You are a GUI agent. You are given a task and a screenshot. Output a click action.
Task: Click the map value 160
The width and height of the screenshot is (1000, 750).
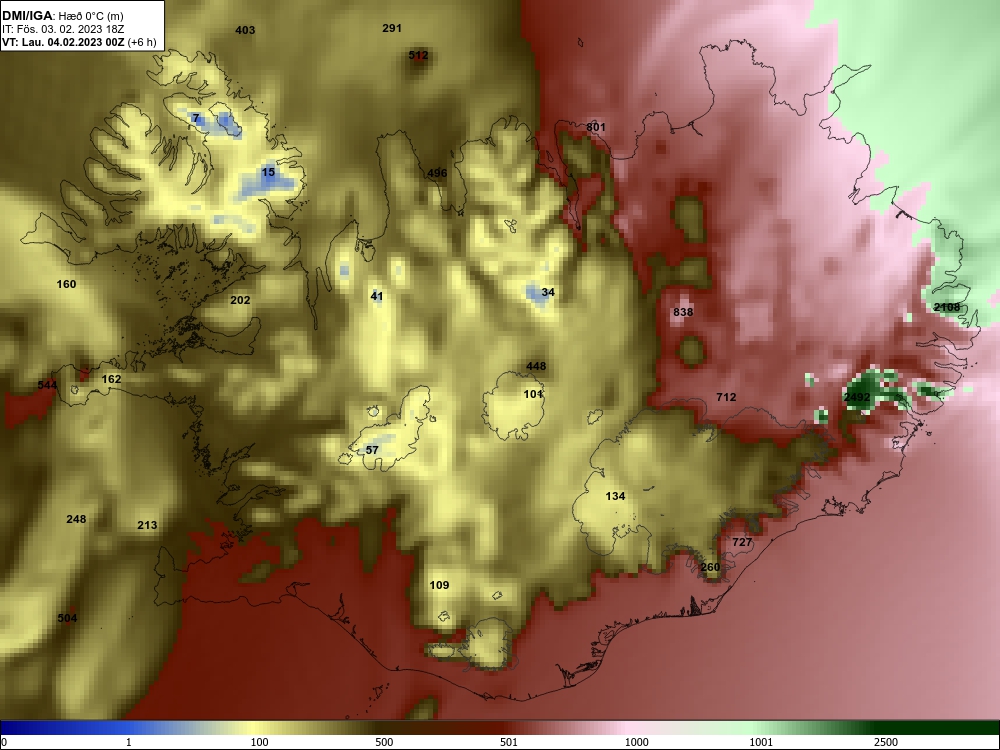point(66,284)
